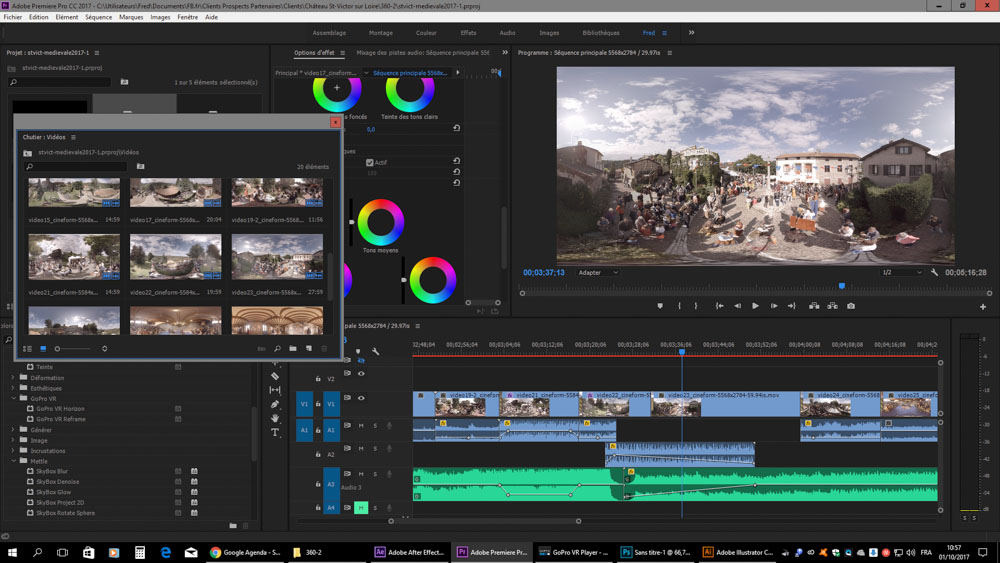Open the Séquence menu
The width and height of the screenshot is (1000, 563).
98,17
